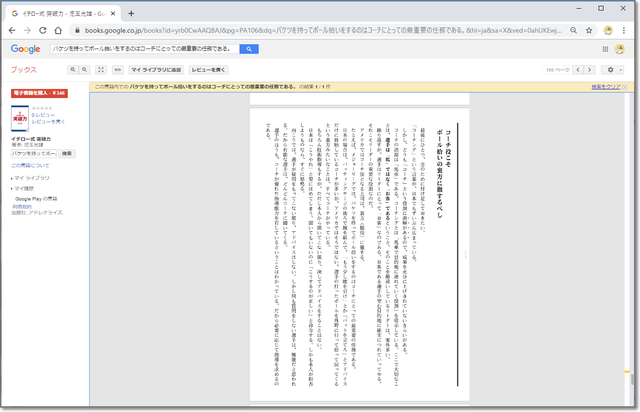Click the マイ ライブラリに追加 button
This screenshot has height=412, width=640.
156,70
